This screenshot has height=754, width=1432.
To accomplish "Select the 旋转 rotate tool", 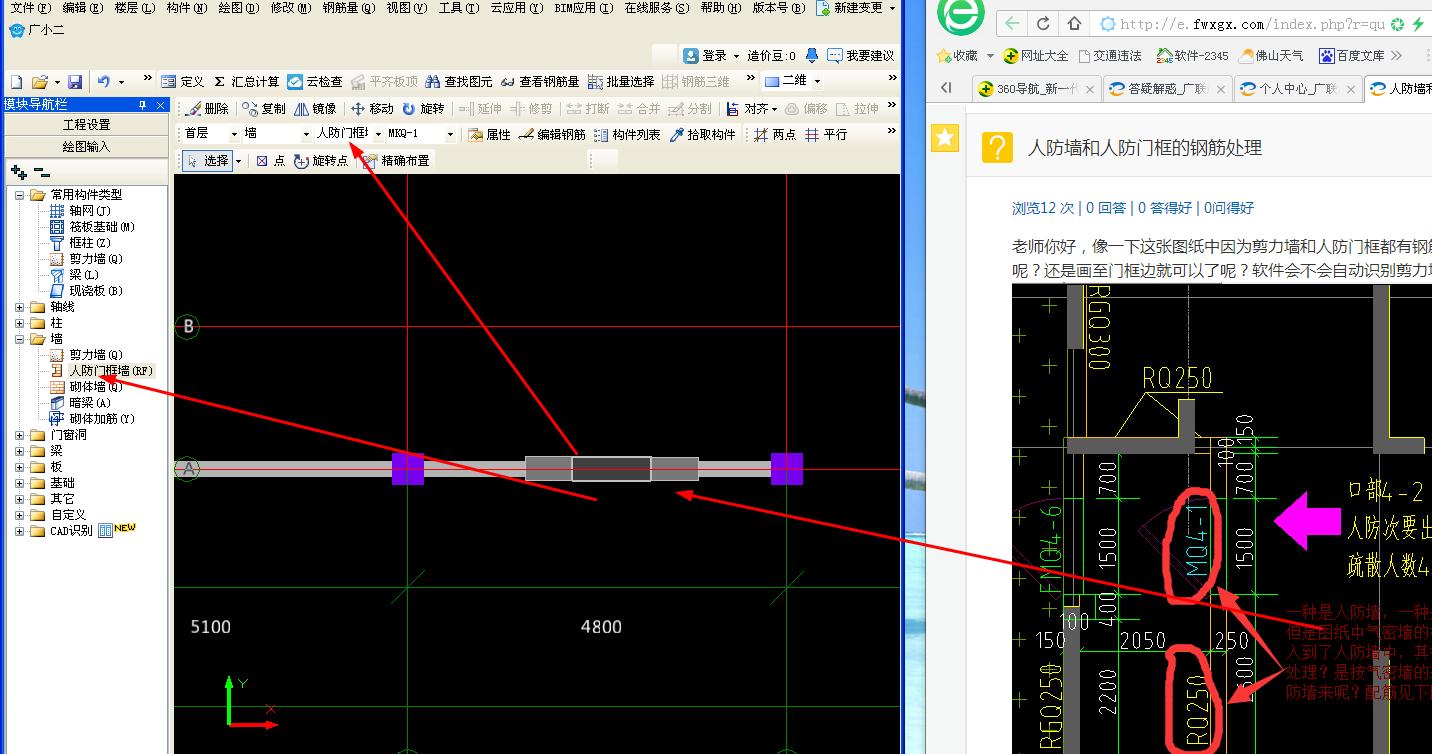I will [x=423, y=108].
